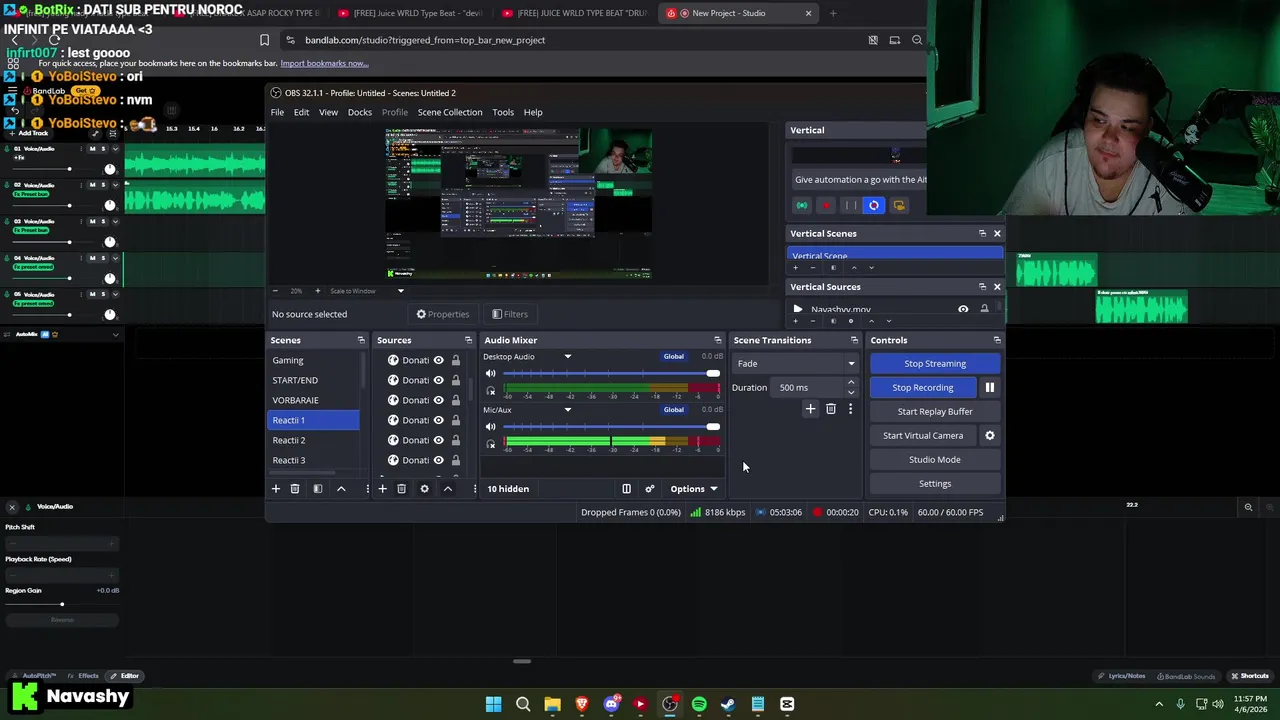Open OBS Settings button in Controls
Image resolution: width=1280 pixels, height=720 pixels.
935,483
